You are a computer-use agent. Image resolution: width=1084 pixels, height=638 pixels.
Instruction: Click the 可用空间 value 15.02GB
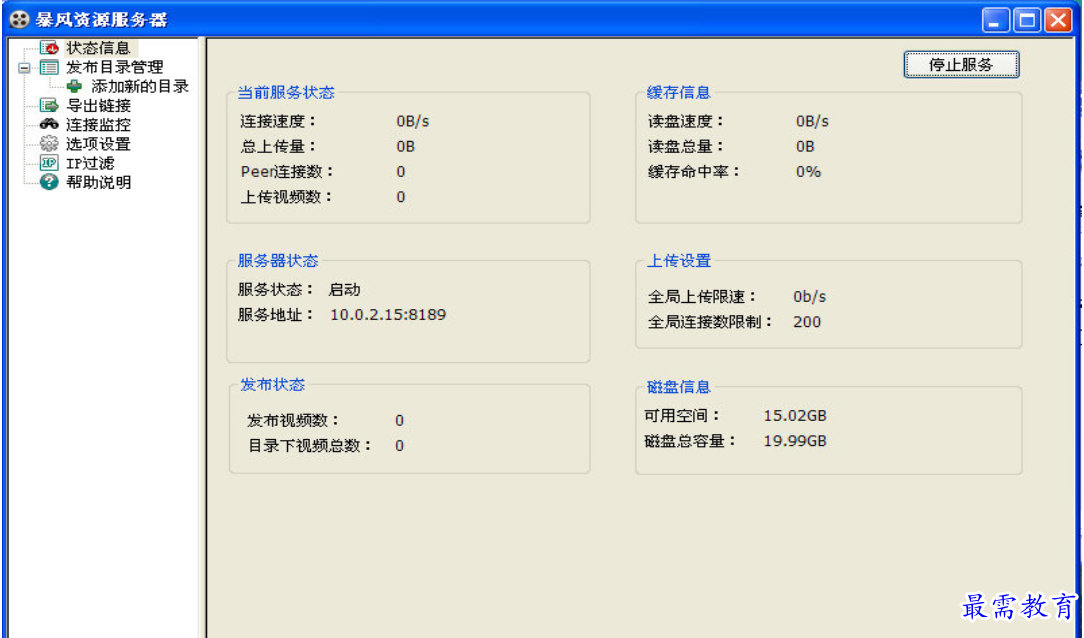795,415
